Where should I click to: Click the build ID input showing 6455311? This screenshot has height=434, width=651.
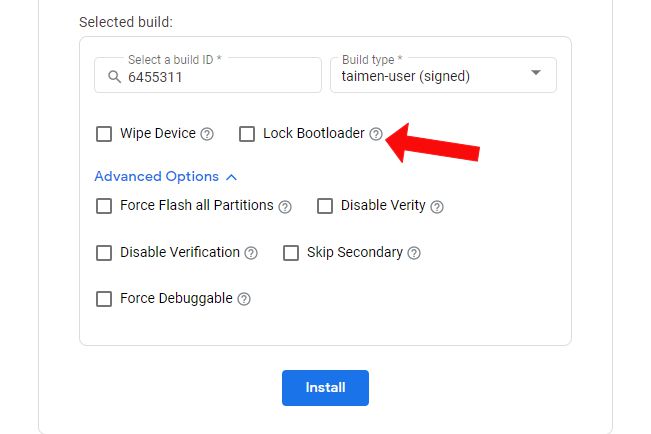215,76
